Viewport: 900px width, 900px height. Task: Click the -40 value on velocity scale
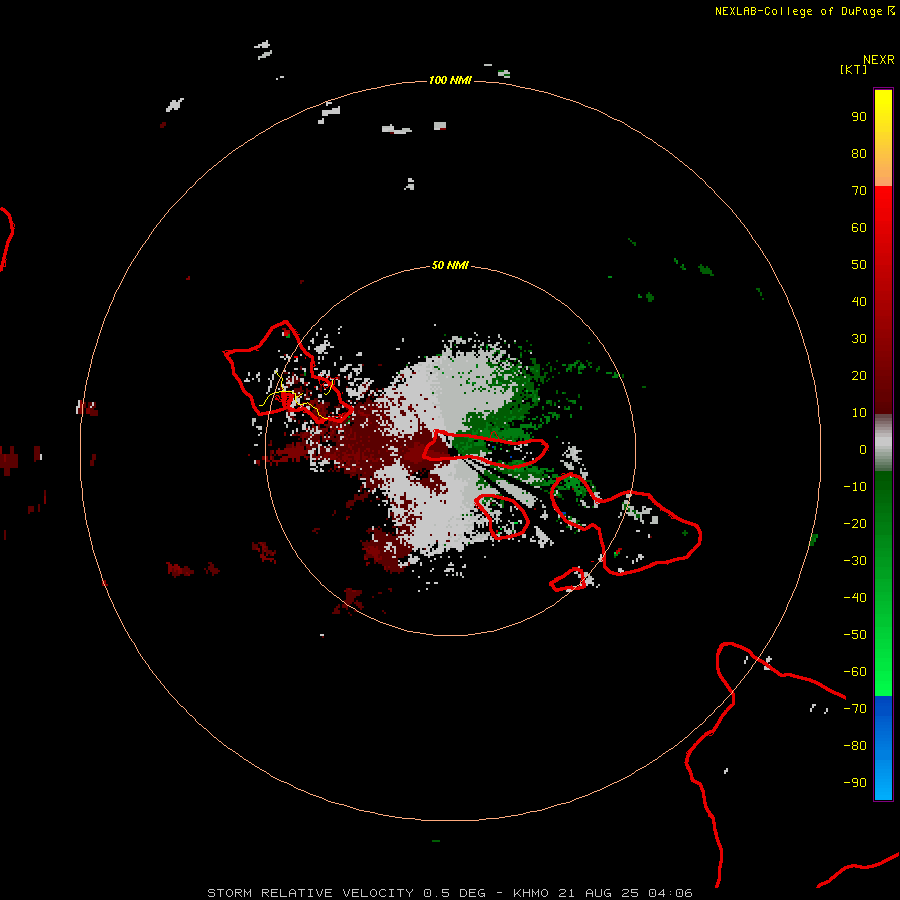[x=855, y=598]
